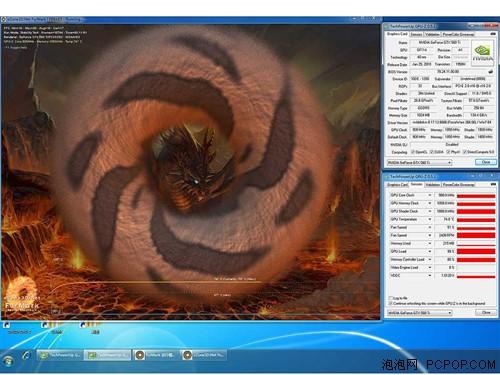
Task: Toggle the PhysX computing checkbox
Action: tap(449, 152)
